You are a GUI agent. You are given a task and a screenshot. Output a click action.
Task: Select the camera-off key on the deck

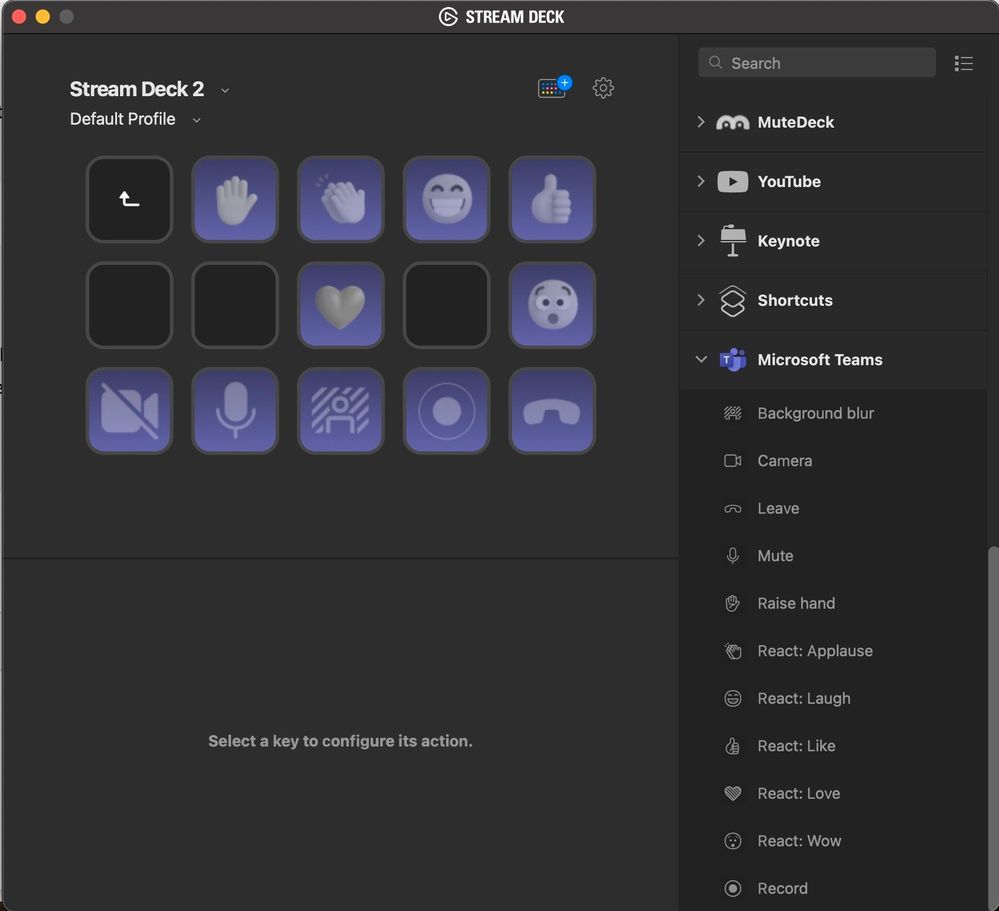point(129,410)
